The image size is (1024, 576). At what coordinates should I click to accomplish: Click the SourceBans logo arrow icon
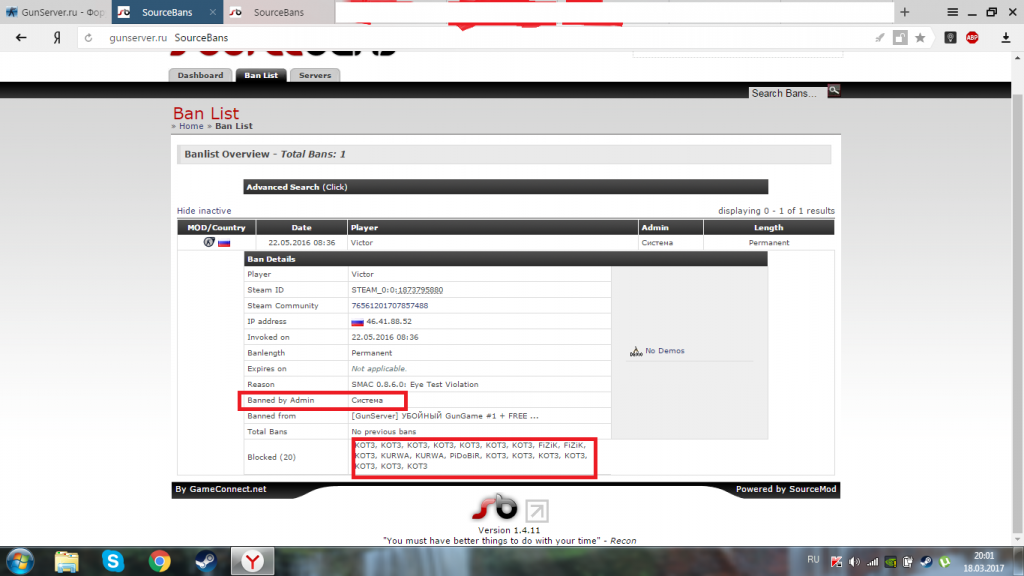(x=537, y=511)
